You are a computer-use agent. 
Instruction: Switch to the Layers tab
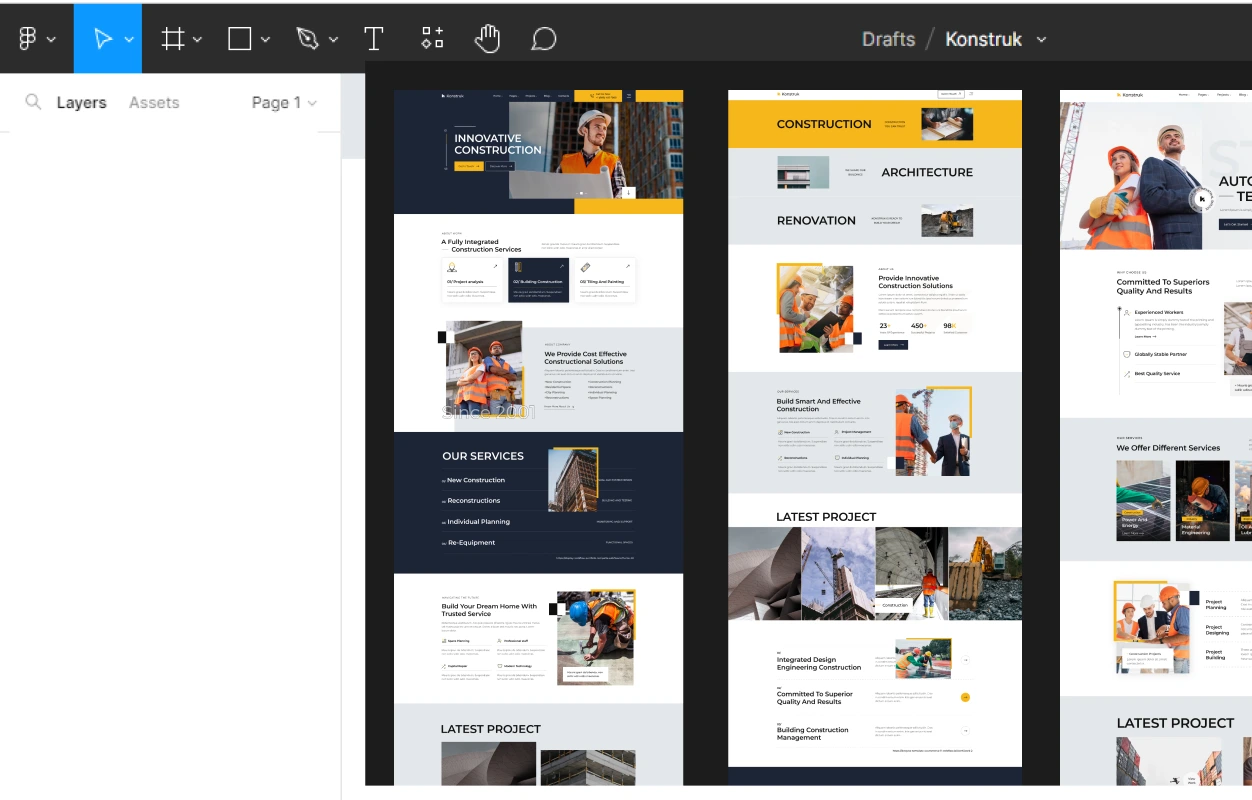tap(81, 102)
